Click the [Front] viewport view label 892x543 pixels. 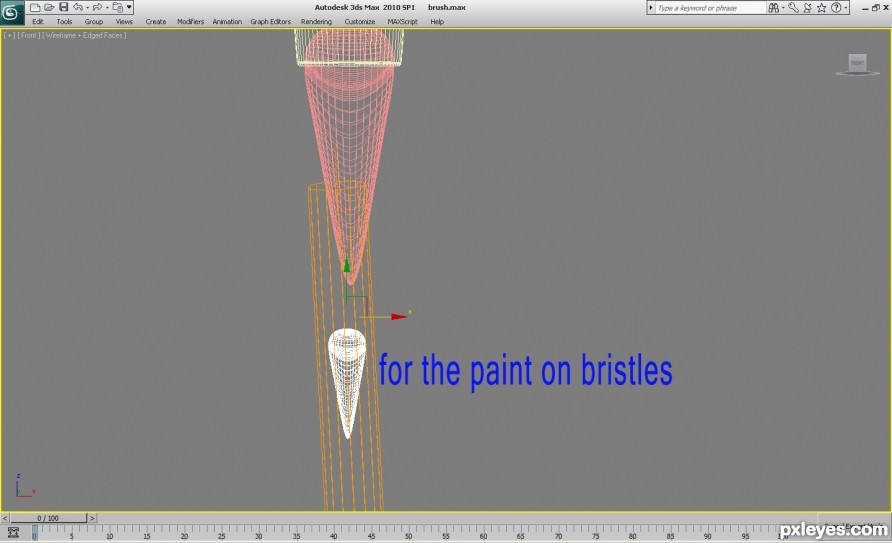pos(28,35)
